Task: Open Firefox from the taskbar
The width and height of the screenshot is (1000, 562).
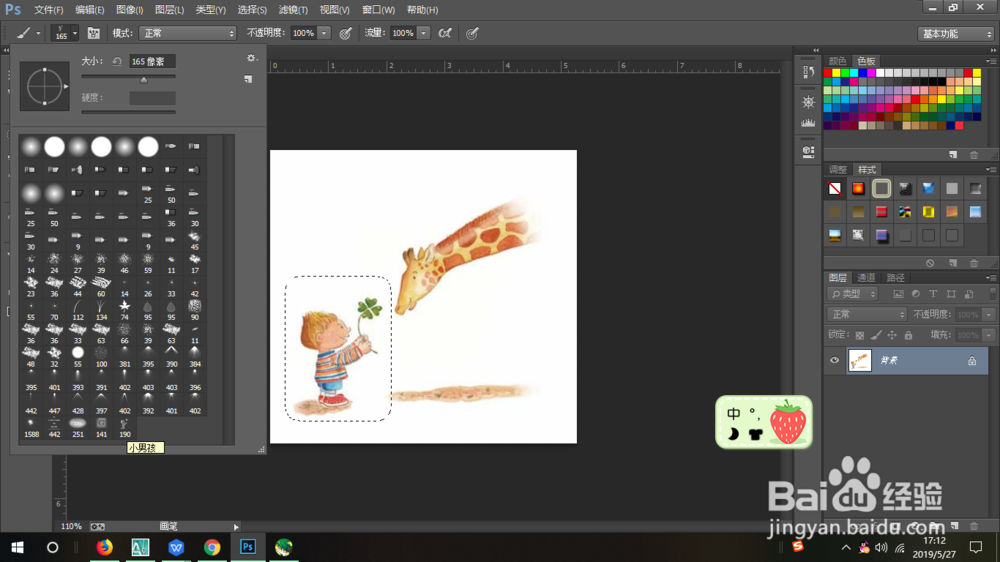Action: tap(105, 547)
